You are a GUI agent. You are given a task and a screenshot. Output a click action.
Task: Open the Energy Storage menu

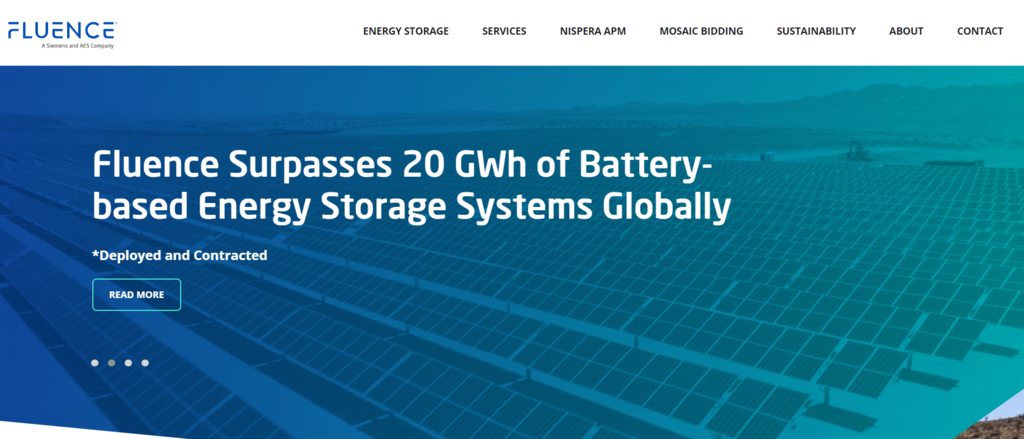coord(406,31)
